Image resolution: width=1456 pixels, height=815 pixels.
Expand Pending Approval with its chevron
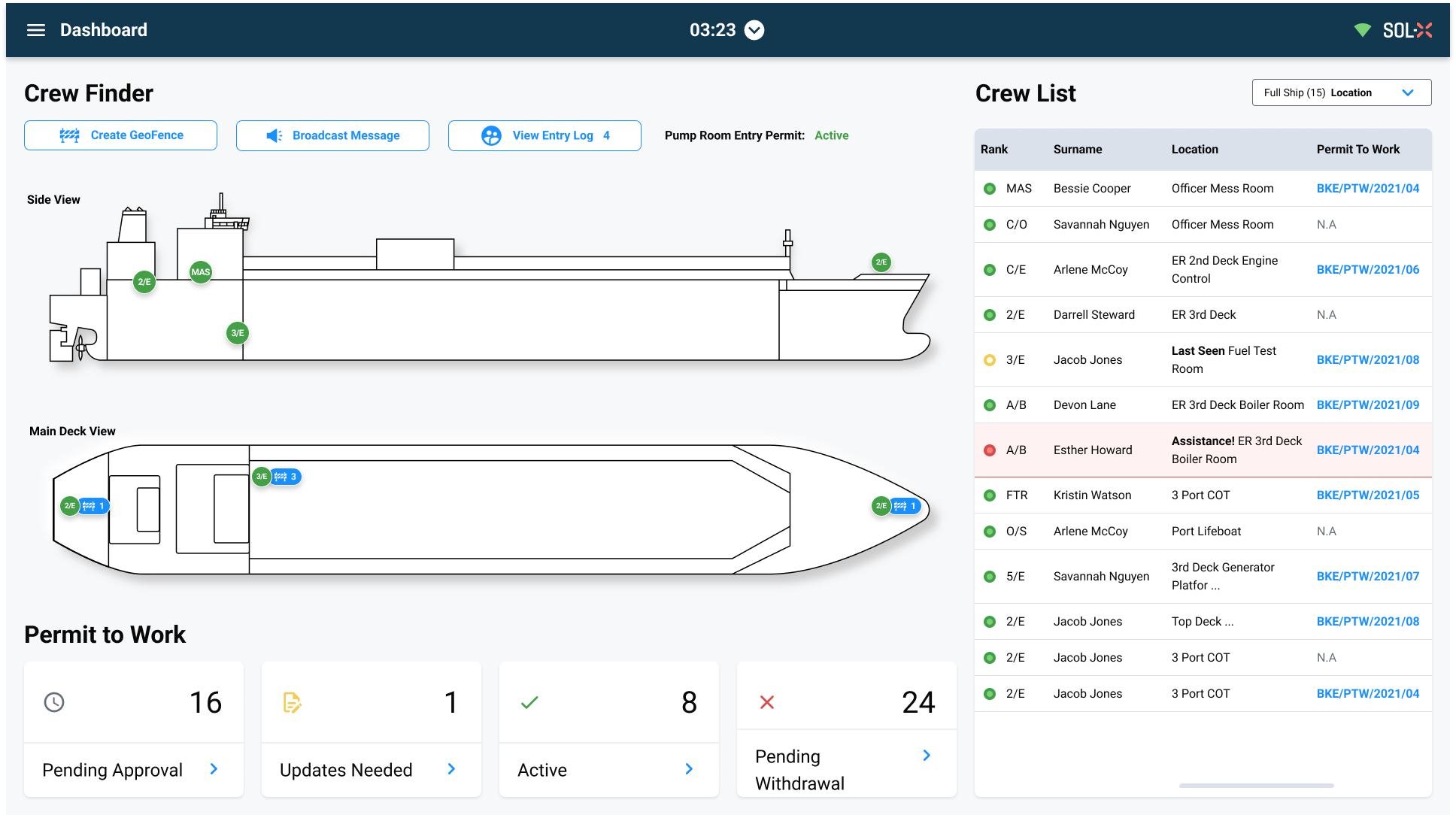pos(214,769)
